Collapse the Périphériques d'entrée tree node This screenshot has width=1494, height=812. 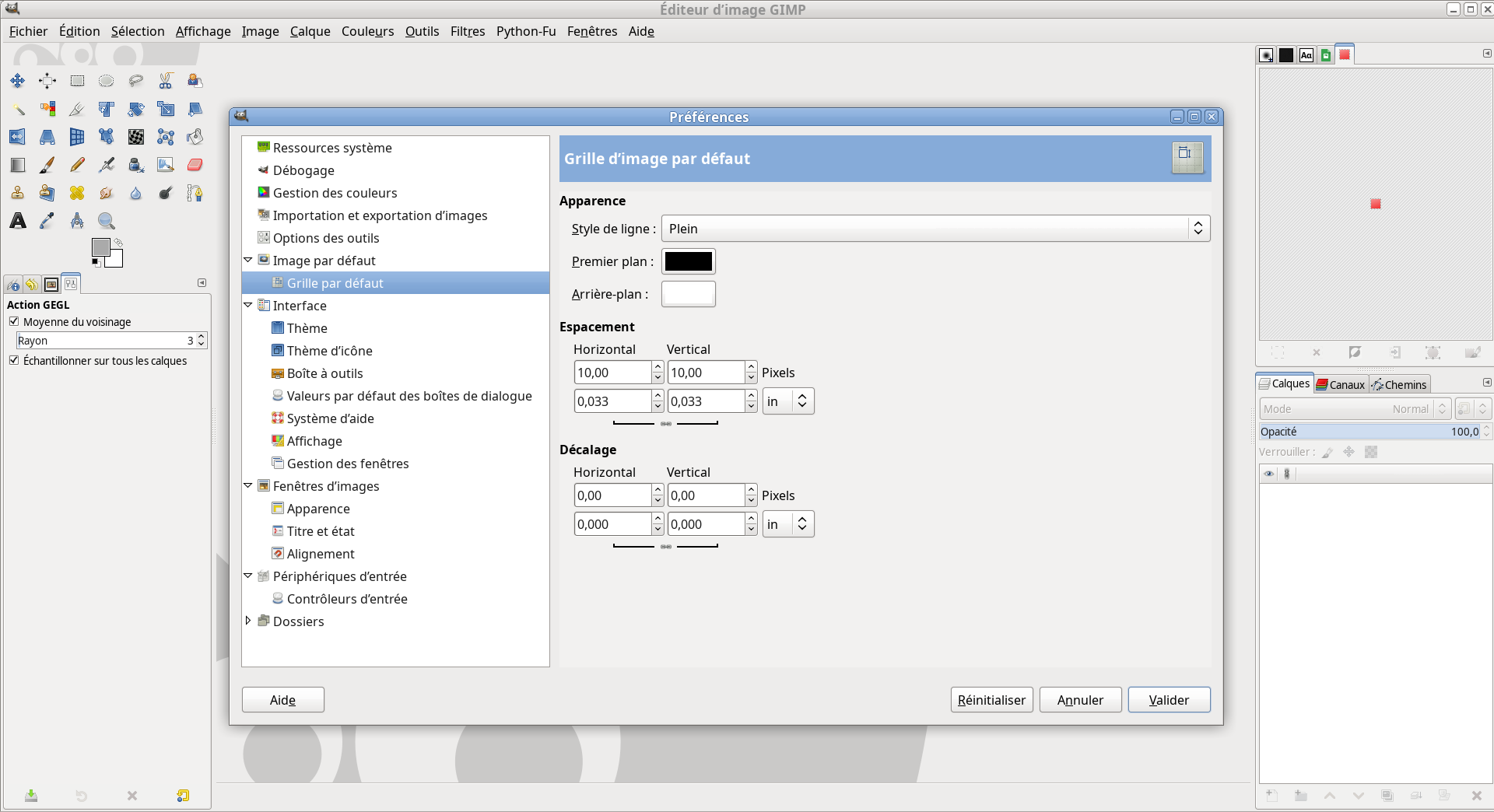pyautogui.click(x=248, y=576)
